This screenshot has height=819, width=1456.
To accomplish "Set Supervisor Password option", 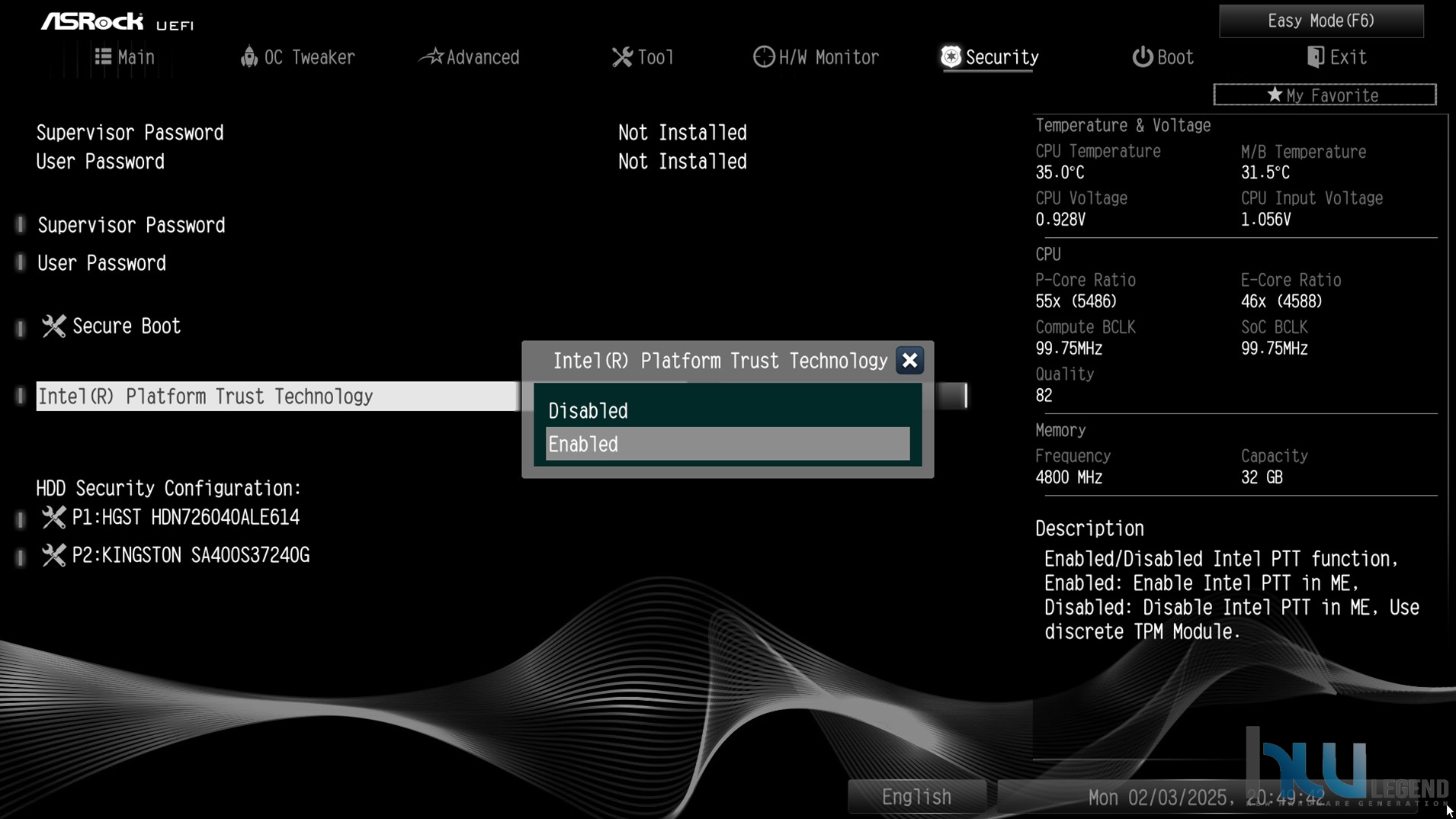I will click(131, 225).
